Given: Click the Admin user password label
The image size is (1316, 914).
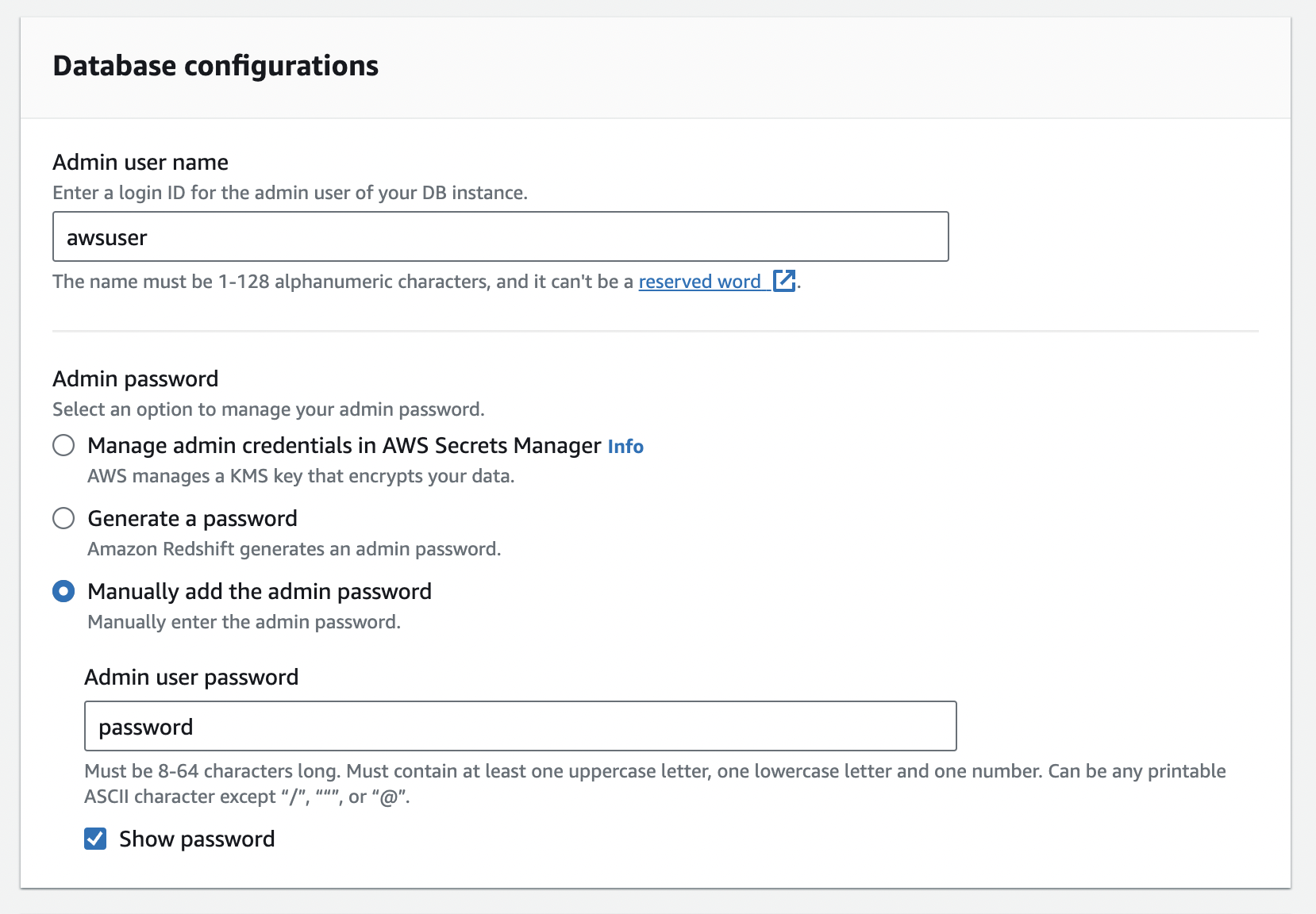Looking at the screenshot, I should click(191, 677).
